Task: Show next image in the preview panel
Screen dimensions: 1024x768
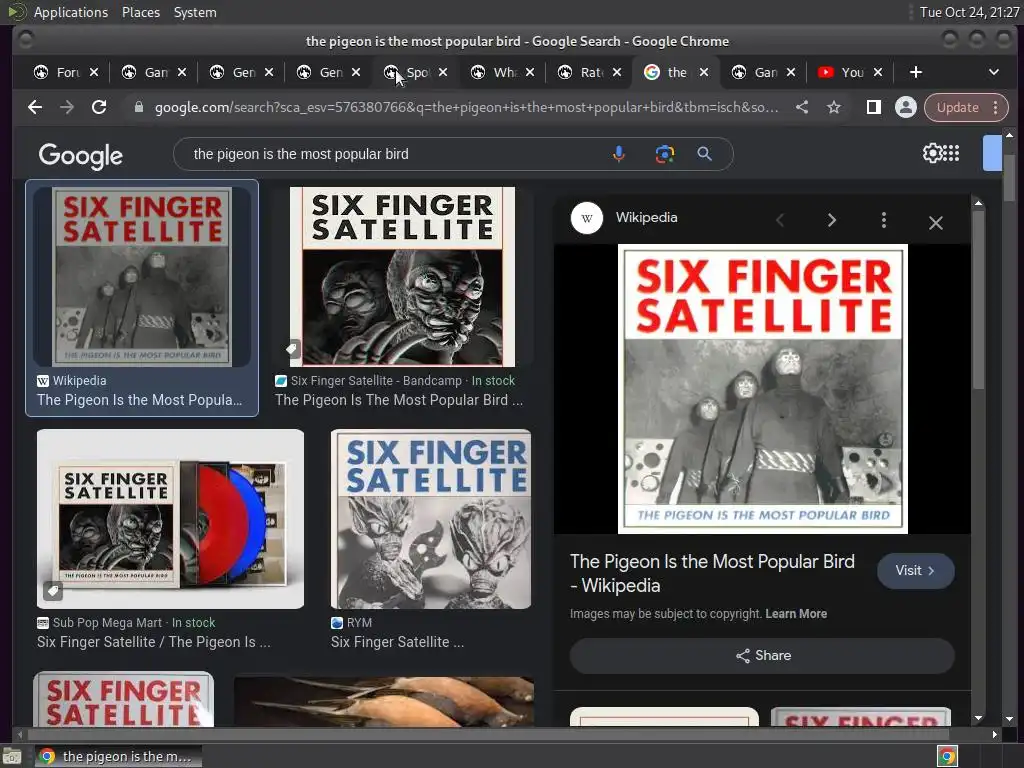Action: tap(831, 220)
